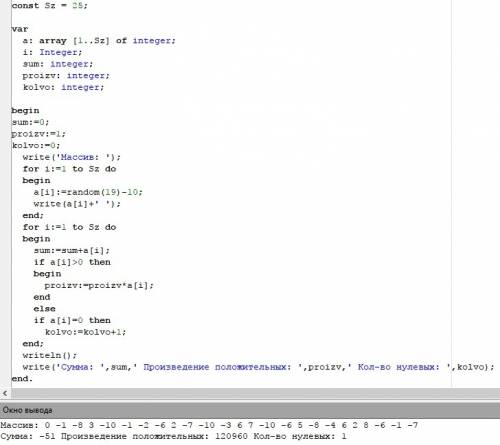The height and width of the screenshot is (445, 500).
Task: Click the 'a[i]:=random(19)-10;' line
Action: pos(88,192)
